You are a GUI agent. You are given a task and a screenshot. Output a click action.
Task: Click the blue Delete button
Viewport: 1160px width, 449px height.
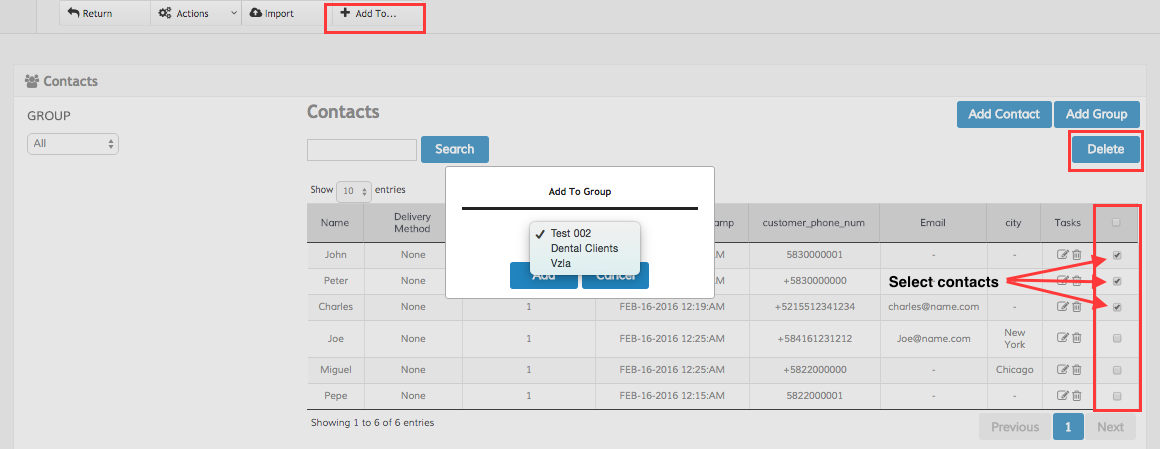coord(1105,150)
